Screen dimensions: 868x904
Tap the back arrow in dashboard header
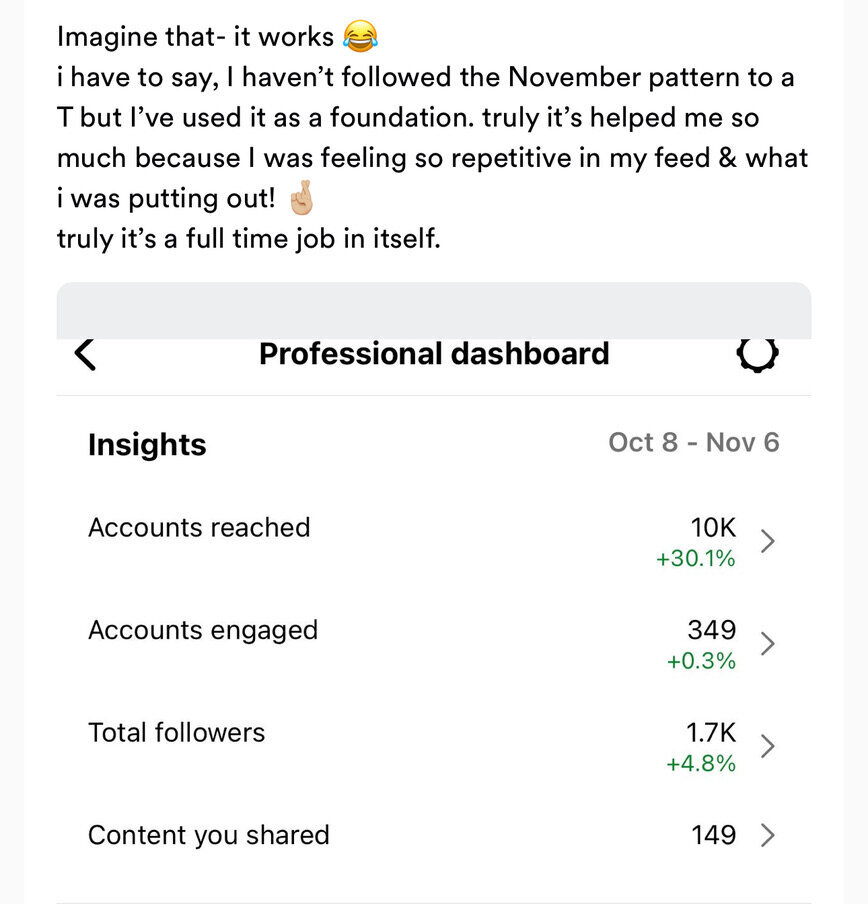tap(85, 355)
